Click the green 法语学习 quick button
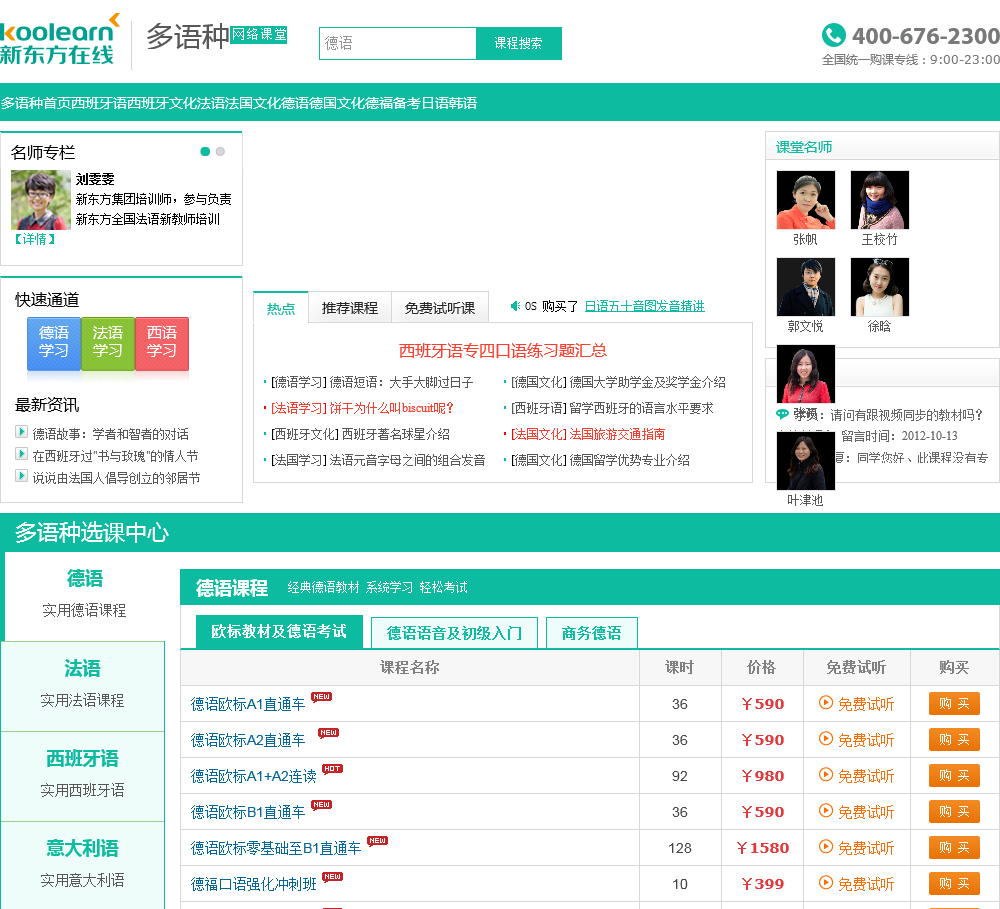 click(108, 343)
